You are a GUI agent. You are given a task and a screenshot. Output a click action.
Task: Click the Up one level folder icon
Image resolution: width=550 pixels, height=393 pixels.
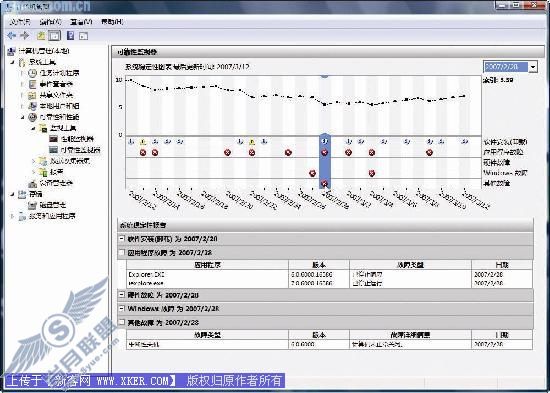click(x=41, y=35)
